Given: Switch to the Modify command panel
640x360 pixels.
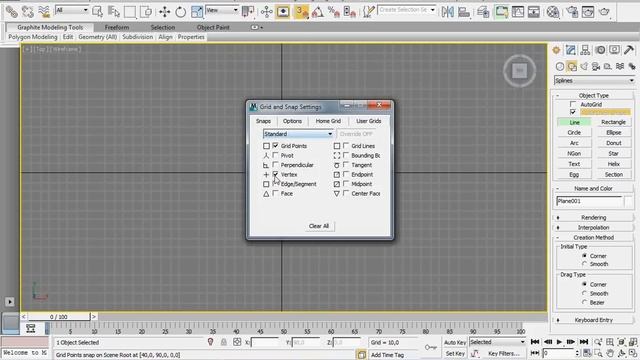Looking at the screenshot, I should pos(571,50).
